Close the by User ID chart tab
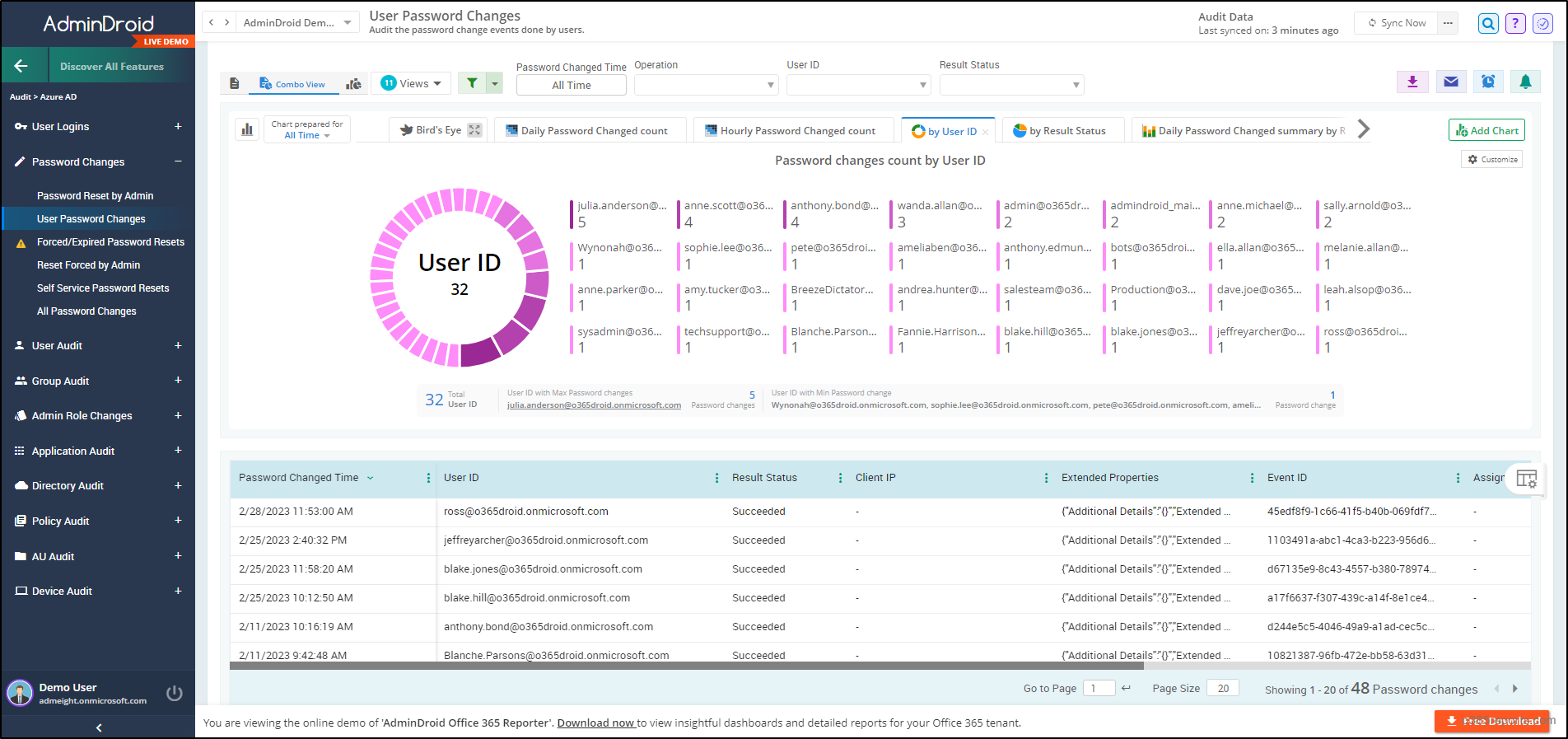Image resolution: width=1568 pixels, height=739 pixels. click(985, 132)
